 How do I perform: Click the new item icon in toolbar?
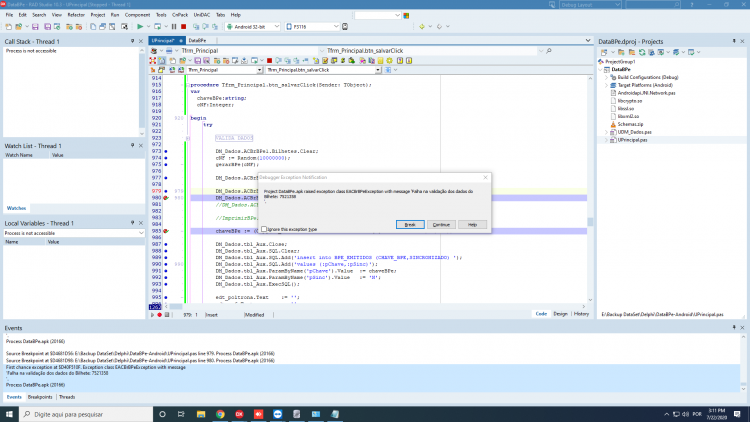[9, 27]
